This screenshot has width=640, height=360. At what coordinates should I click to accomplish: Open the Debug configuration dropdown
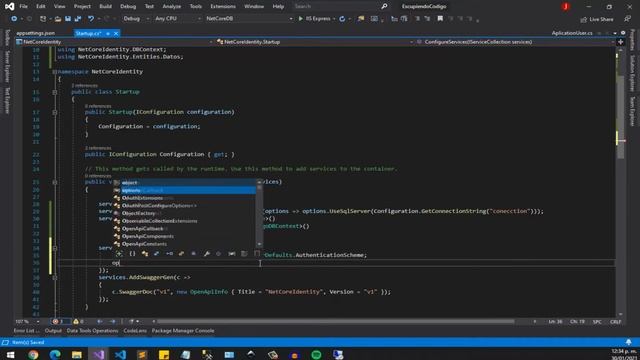136,19
